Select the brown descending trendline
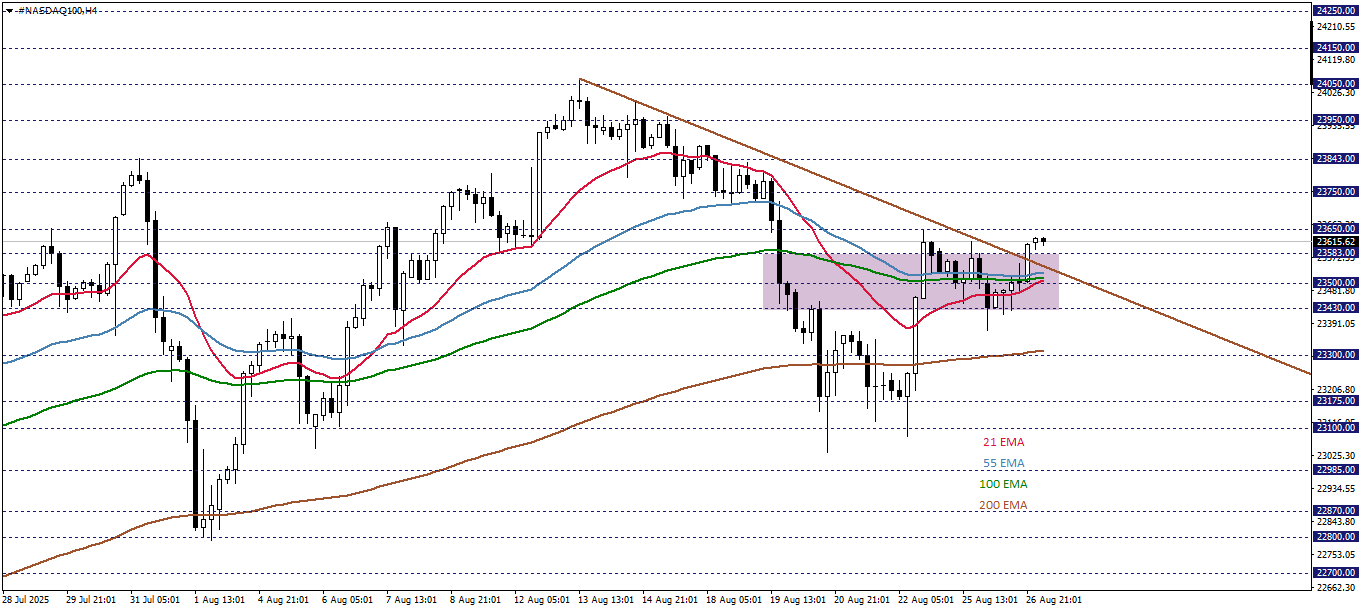 [x=945, y=227]
